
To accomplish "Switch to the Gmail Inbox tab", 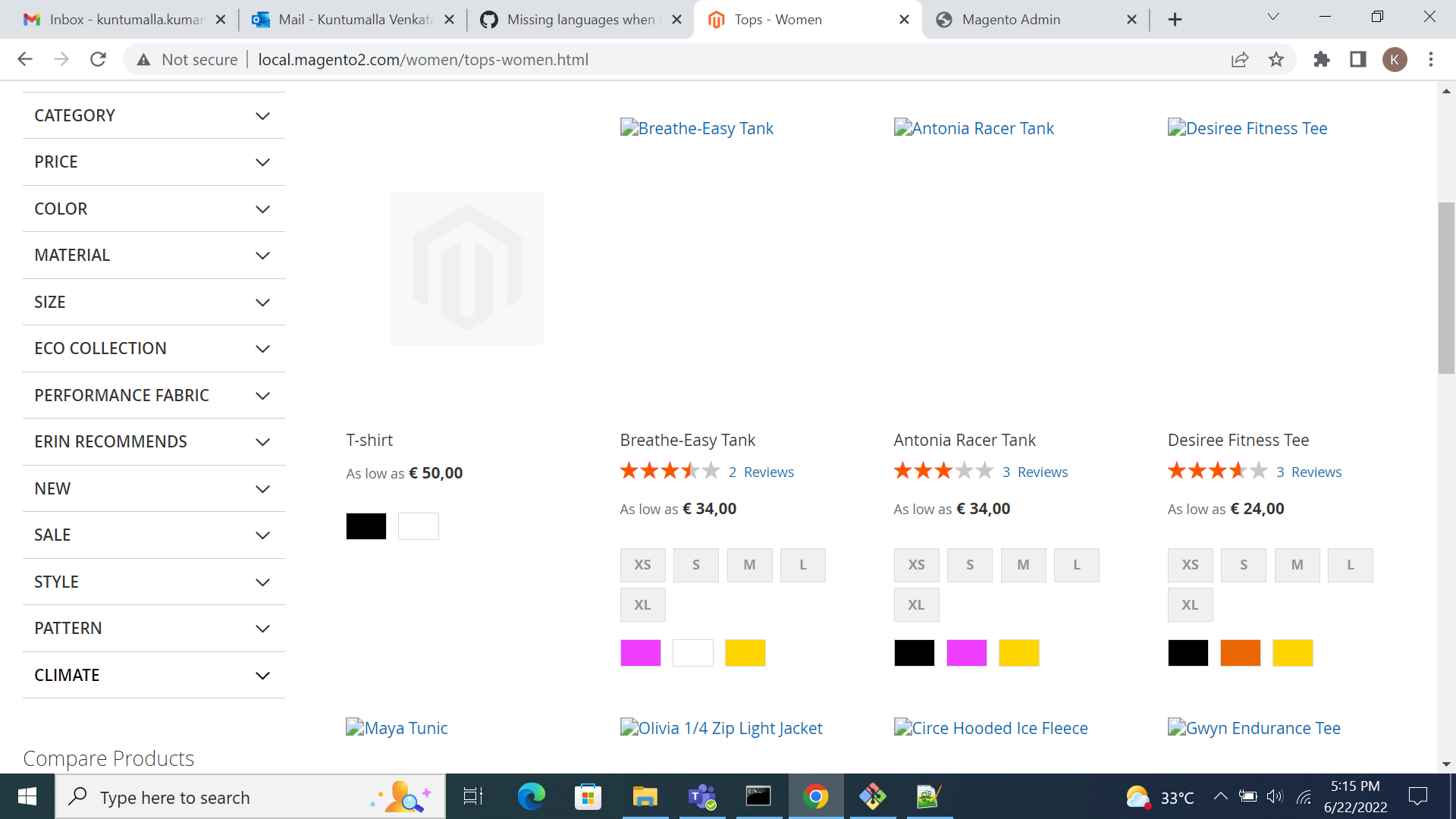I will pos(121,19).
